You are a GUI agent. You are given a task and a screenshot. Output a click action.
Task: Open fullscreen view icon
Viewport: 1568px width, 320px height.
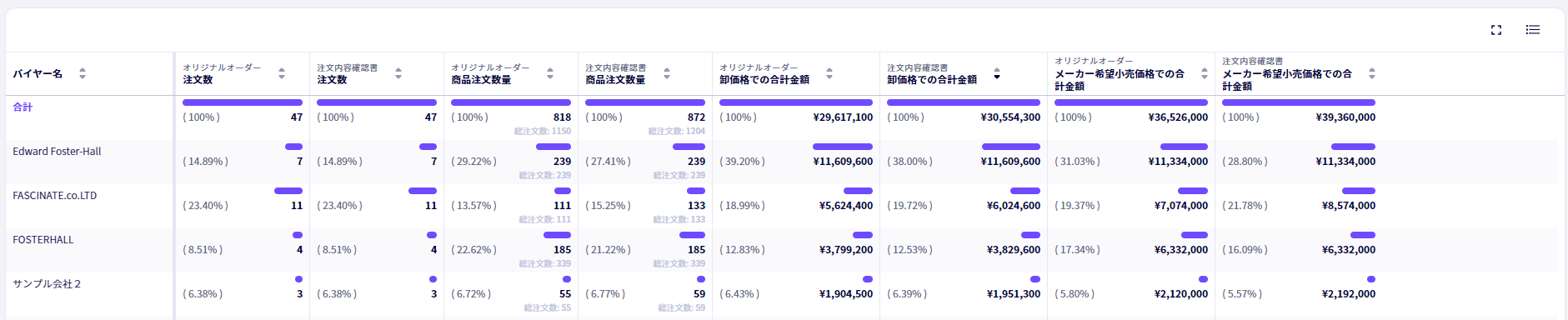(x=1496, y=30)
